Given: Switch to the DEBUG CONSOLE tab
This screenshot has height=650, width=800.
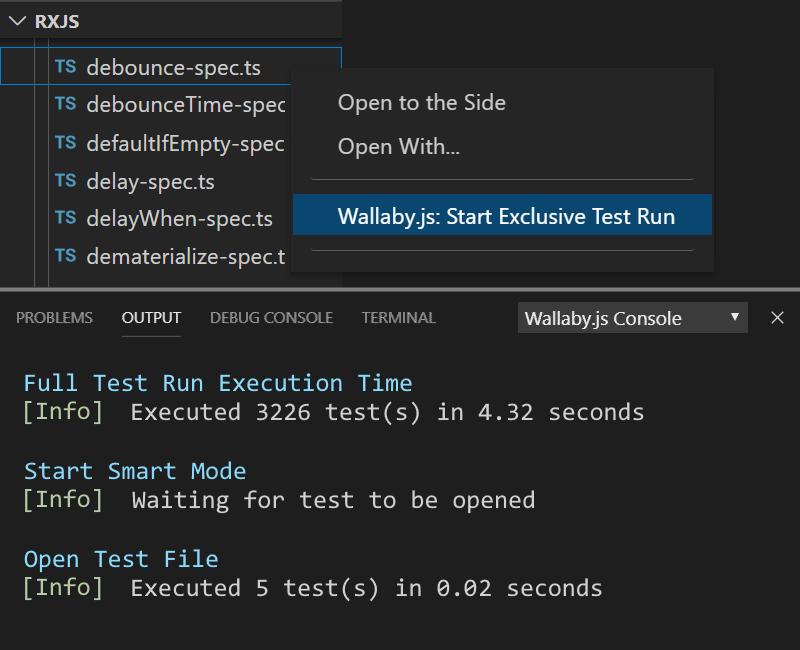Looking at the screenshot, I should tap(271, 318).
